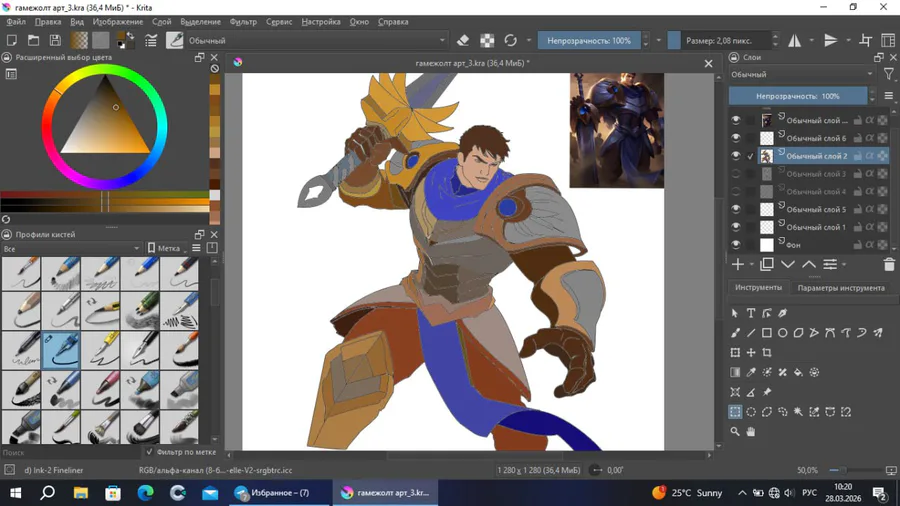Pick the Ellipse shape tool
The height and width of the screenshot is (506, 900).
pos(783,333)
